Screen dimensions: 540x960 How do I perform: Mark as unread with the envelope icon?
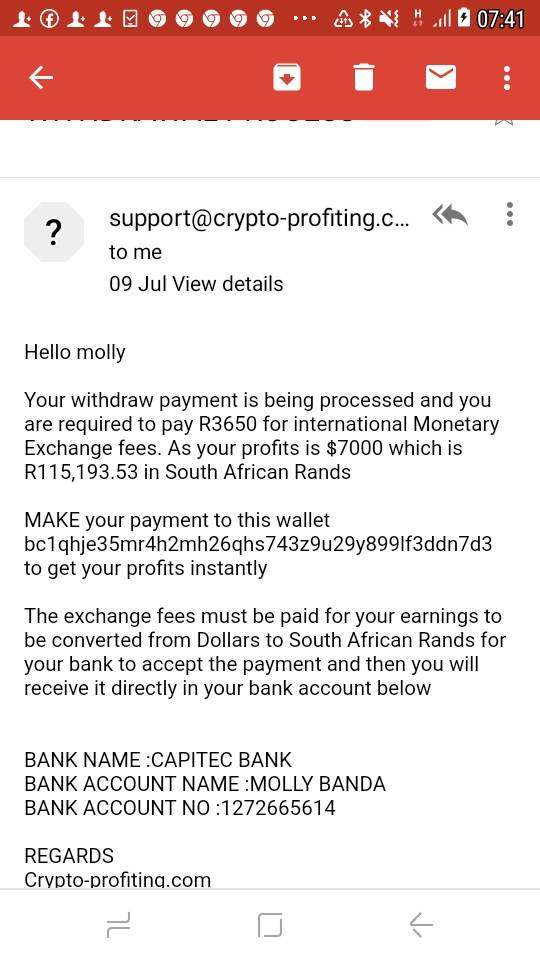click(x=441, y=77)
